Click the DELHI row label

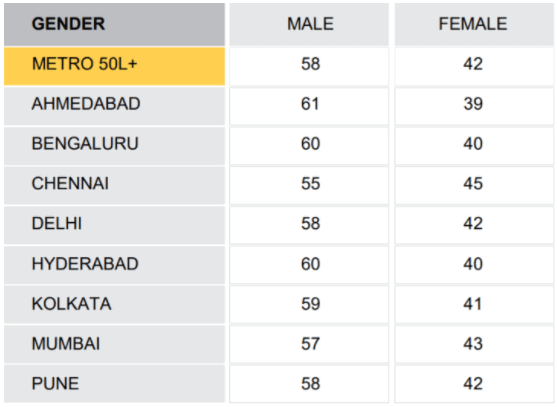tap(114, 226)
